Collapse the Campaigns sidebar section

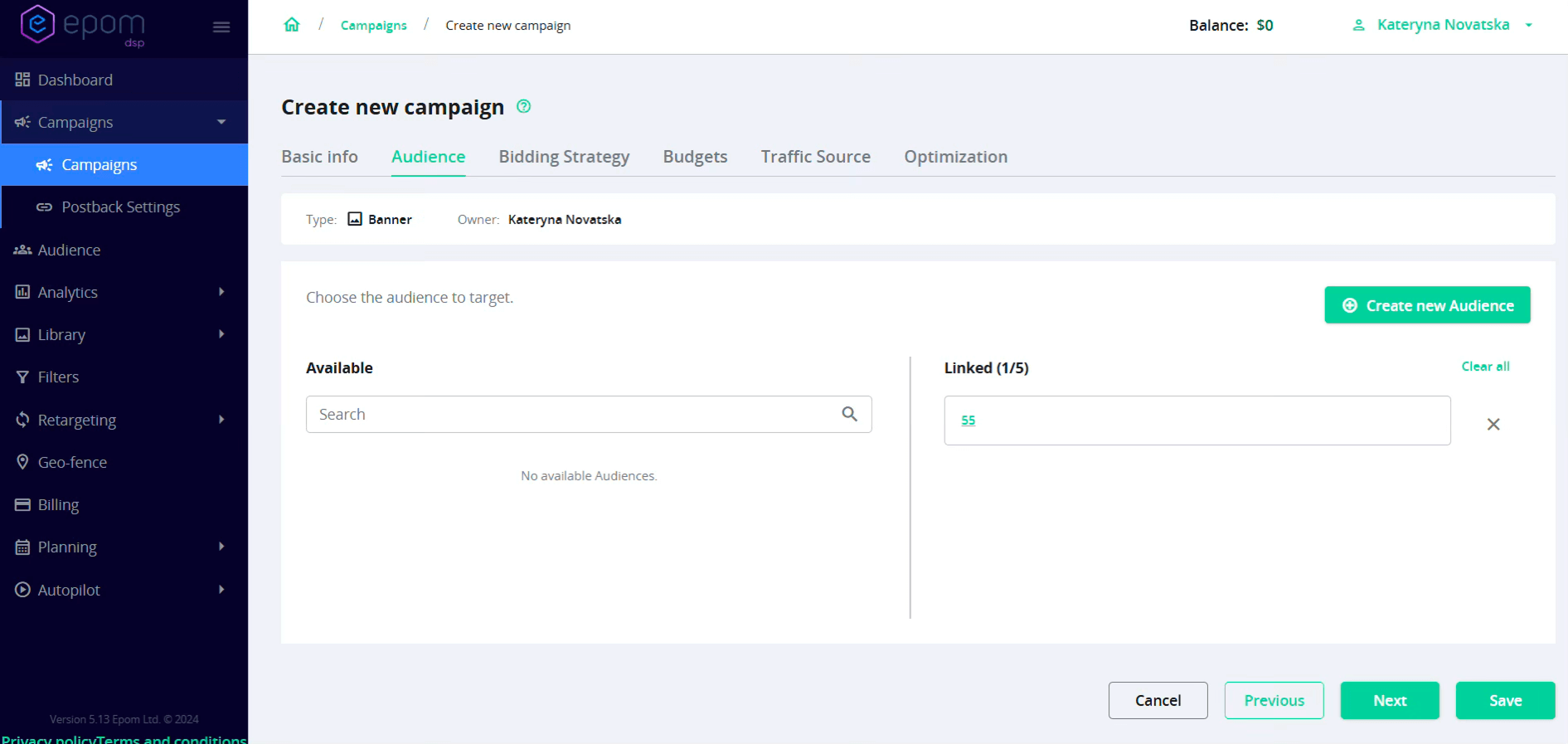[x=221, y=122]
